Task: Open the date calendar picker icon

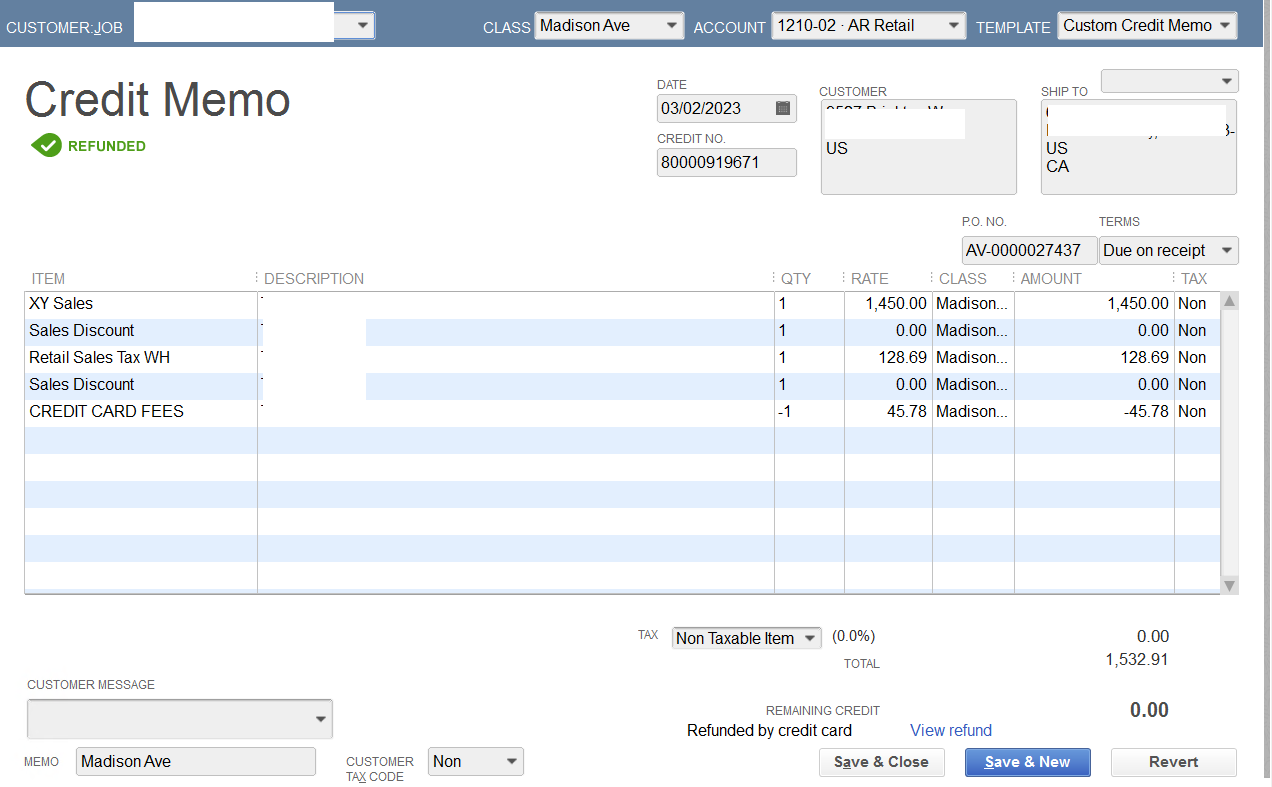Action: click(783, 108)
